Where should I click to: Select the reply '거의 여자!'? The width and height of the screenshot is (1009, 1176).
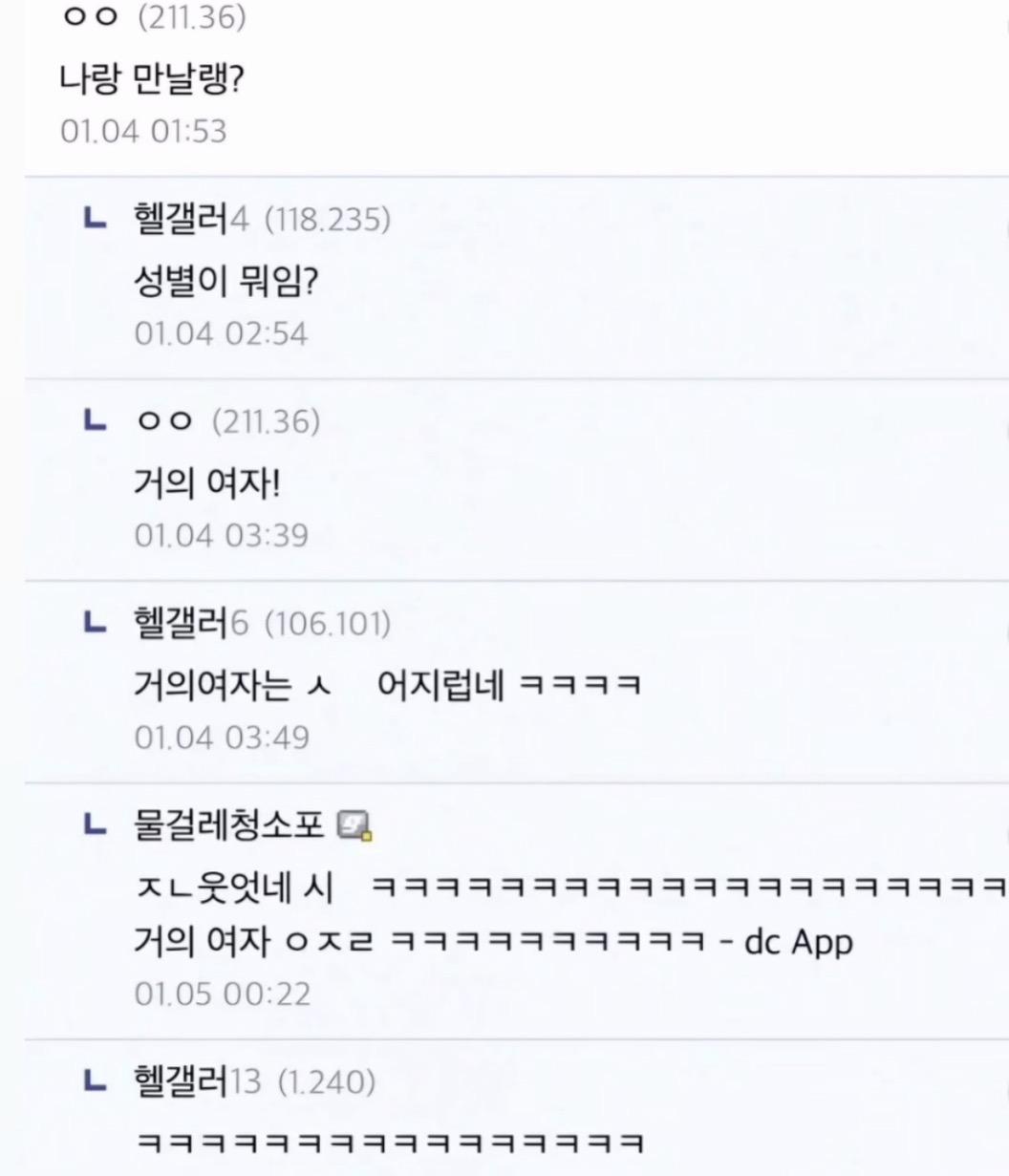pos(207,484)
